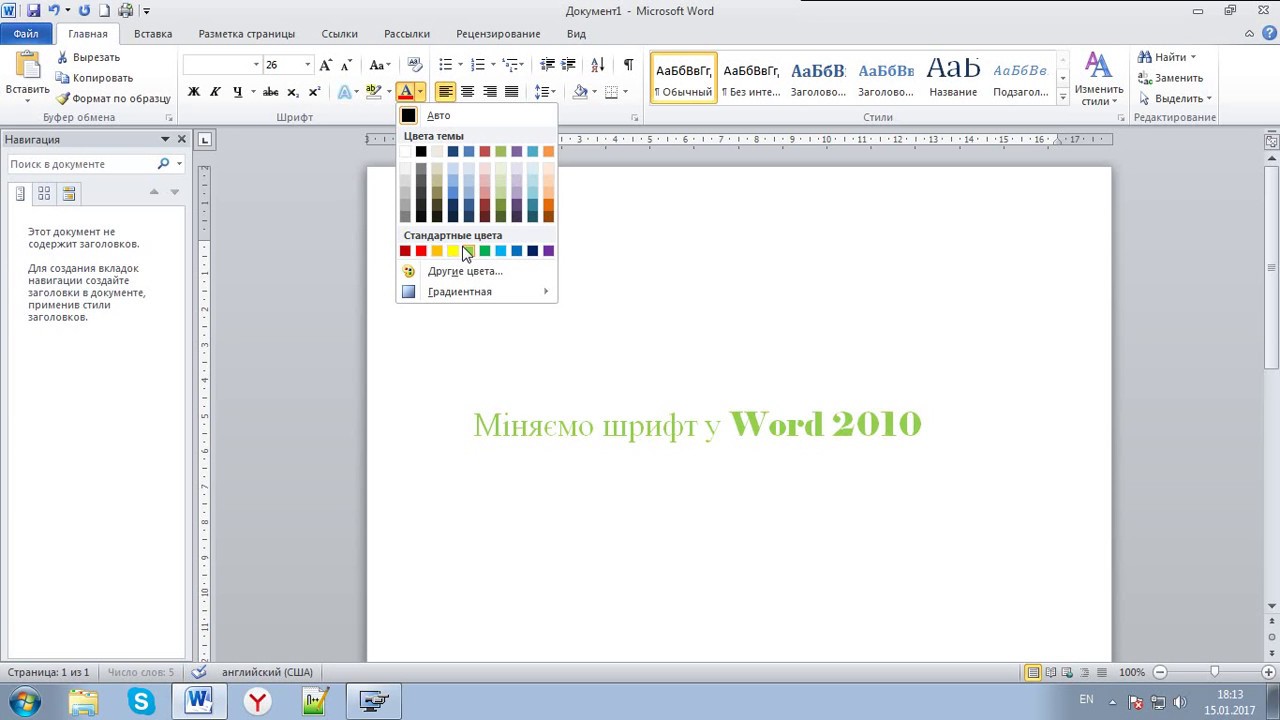
Task: Open Другие цвета... (More Colors)
Action: [476, 271]
